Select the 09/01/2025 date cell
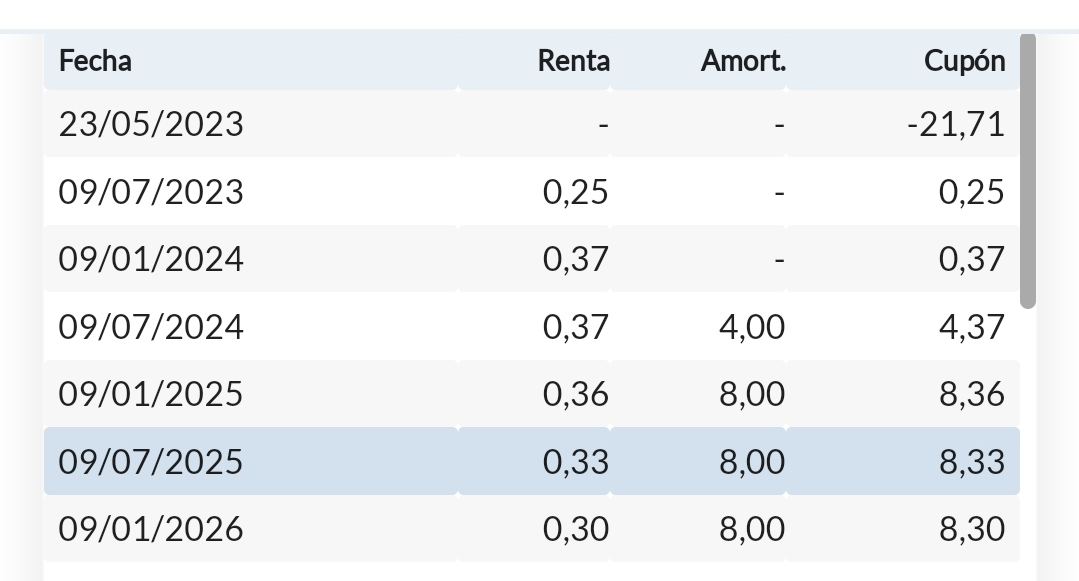The width and height of the screenshot is (1079, 581). coord(151,394)
